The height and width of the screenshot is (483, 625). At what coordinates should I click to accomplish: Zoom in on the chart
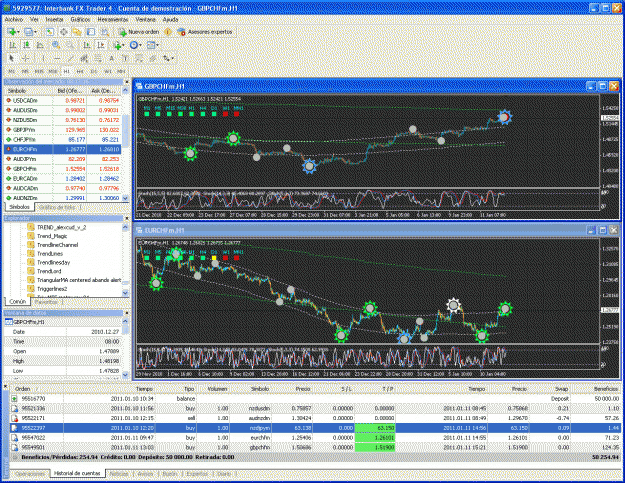point(56,45)
